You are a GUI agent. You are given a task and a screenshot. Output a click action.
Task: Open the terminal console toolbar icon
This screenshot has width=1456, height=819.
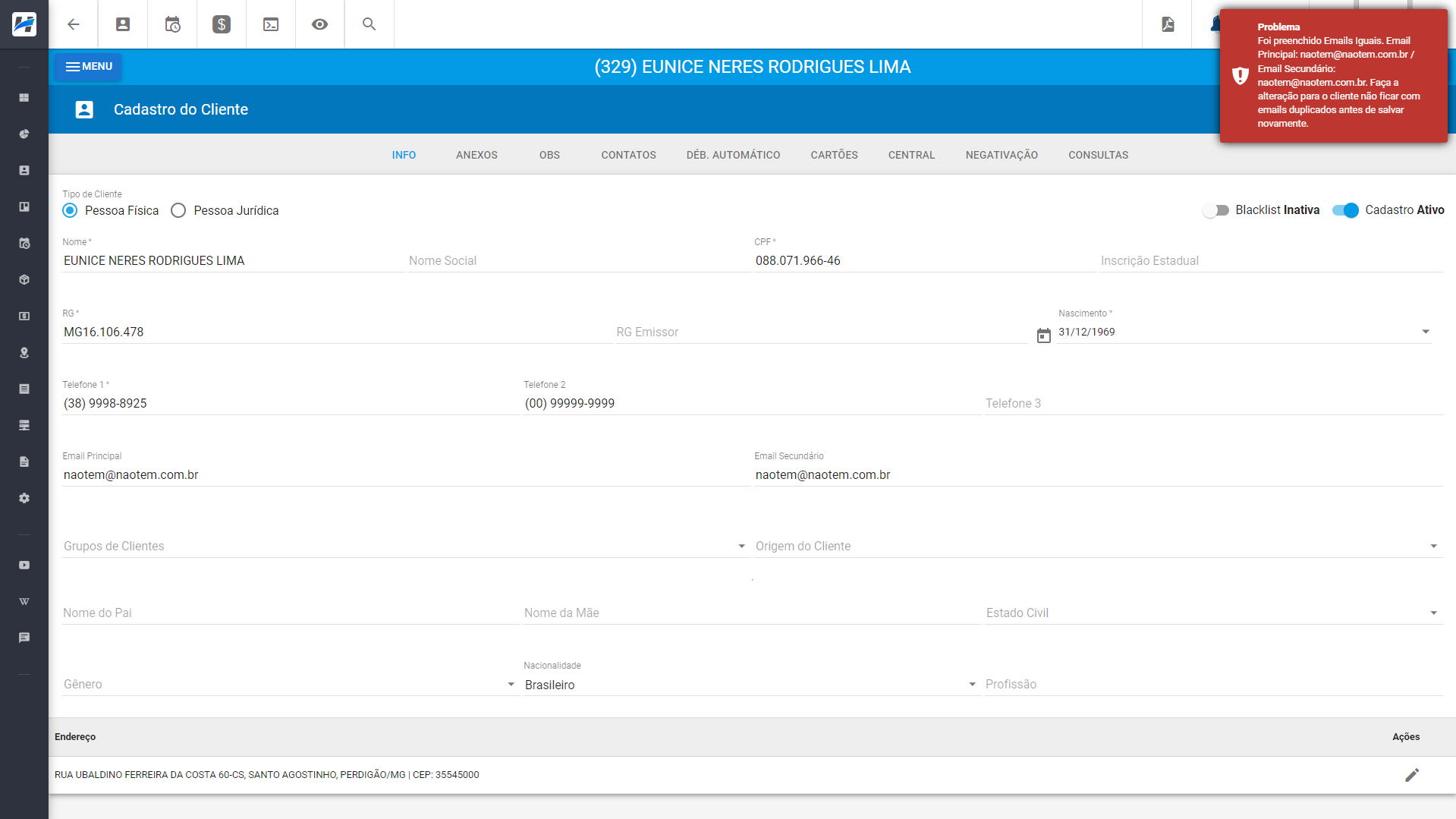[271, 24]
